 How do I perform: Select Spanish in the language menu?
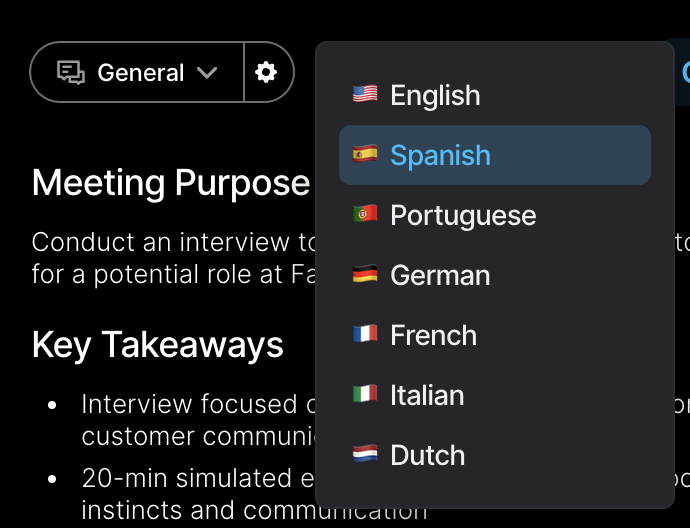click(x=495, y=155)
